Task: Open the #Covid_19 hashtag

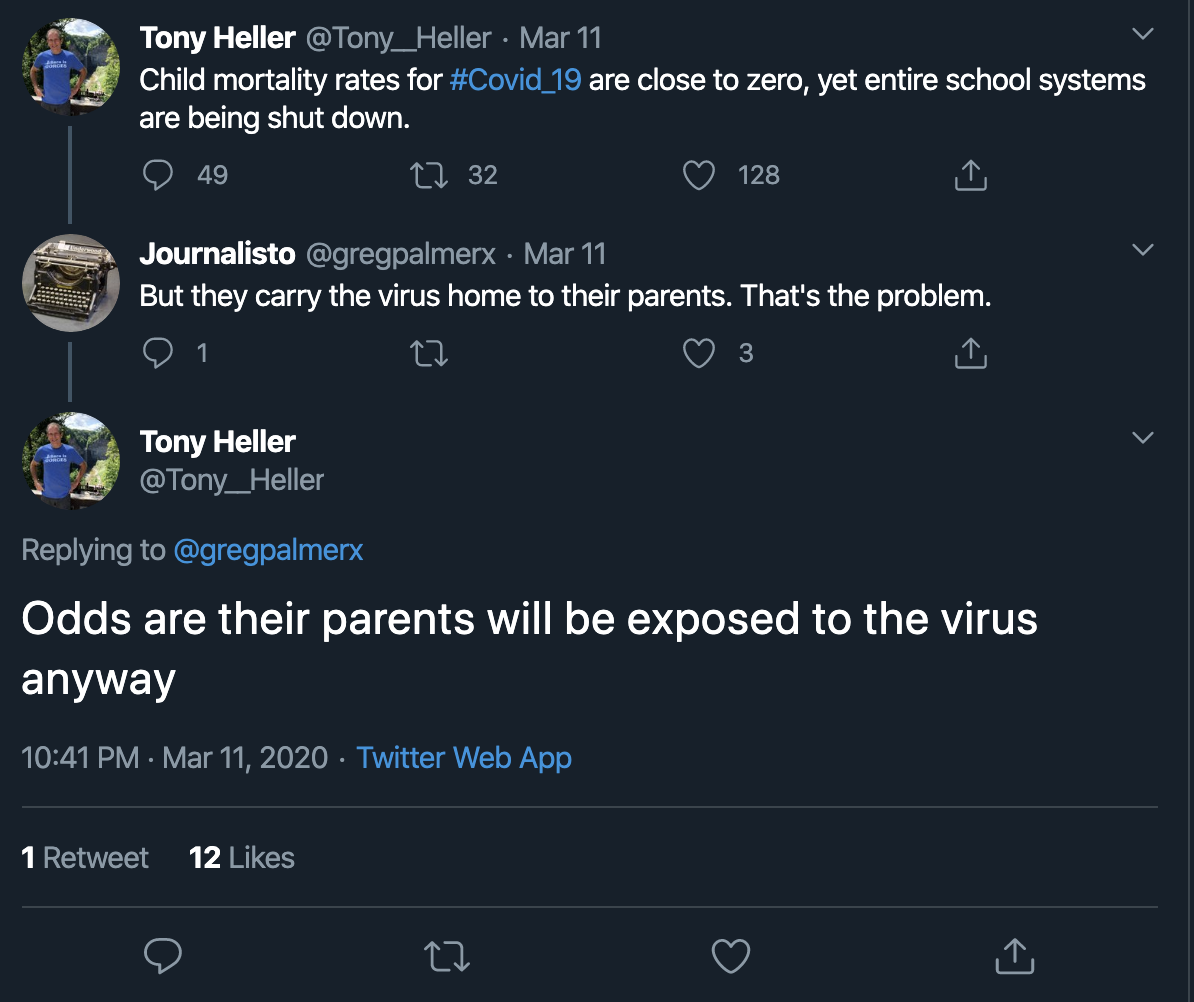Action: (x=516, y=80)
